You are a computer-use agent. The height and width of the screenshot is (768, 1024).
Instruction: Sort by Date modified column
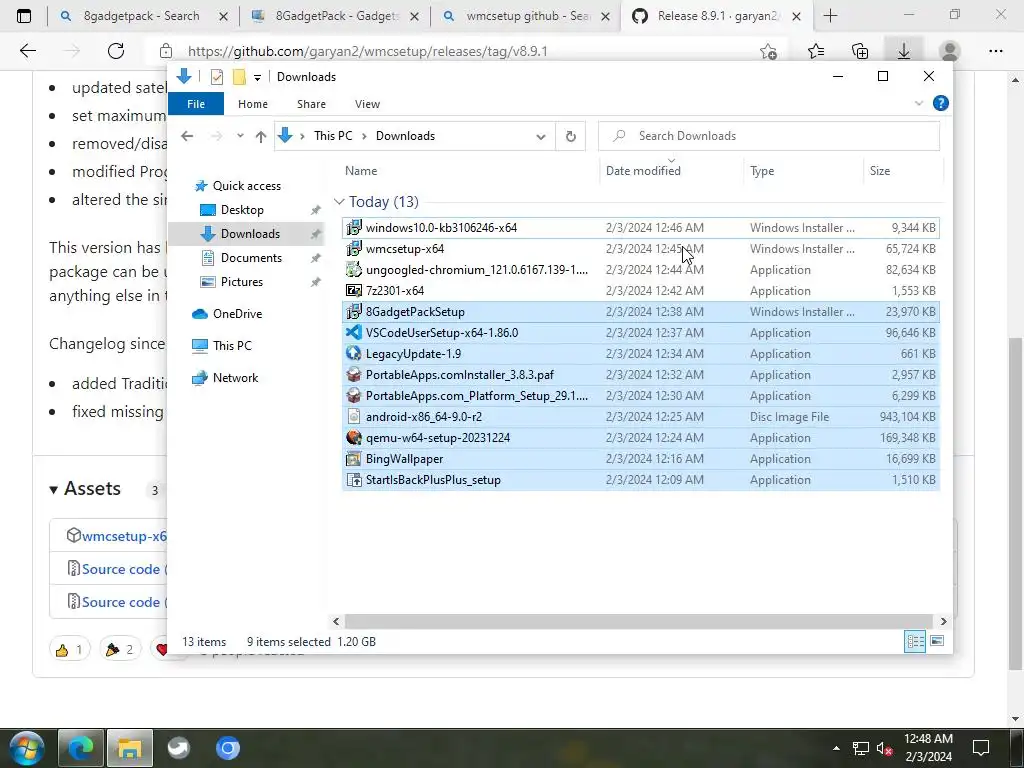point(671,171)
